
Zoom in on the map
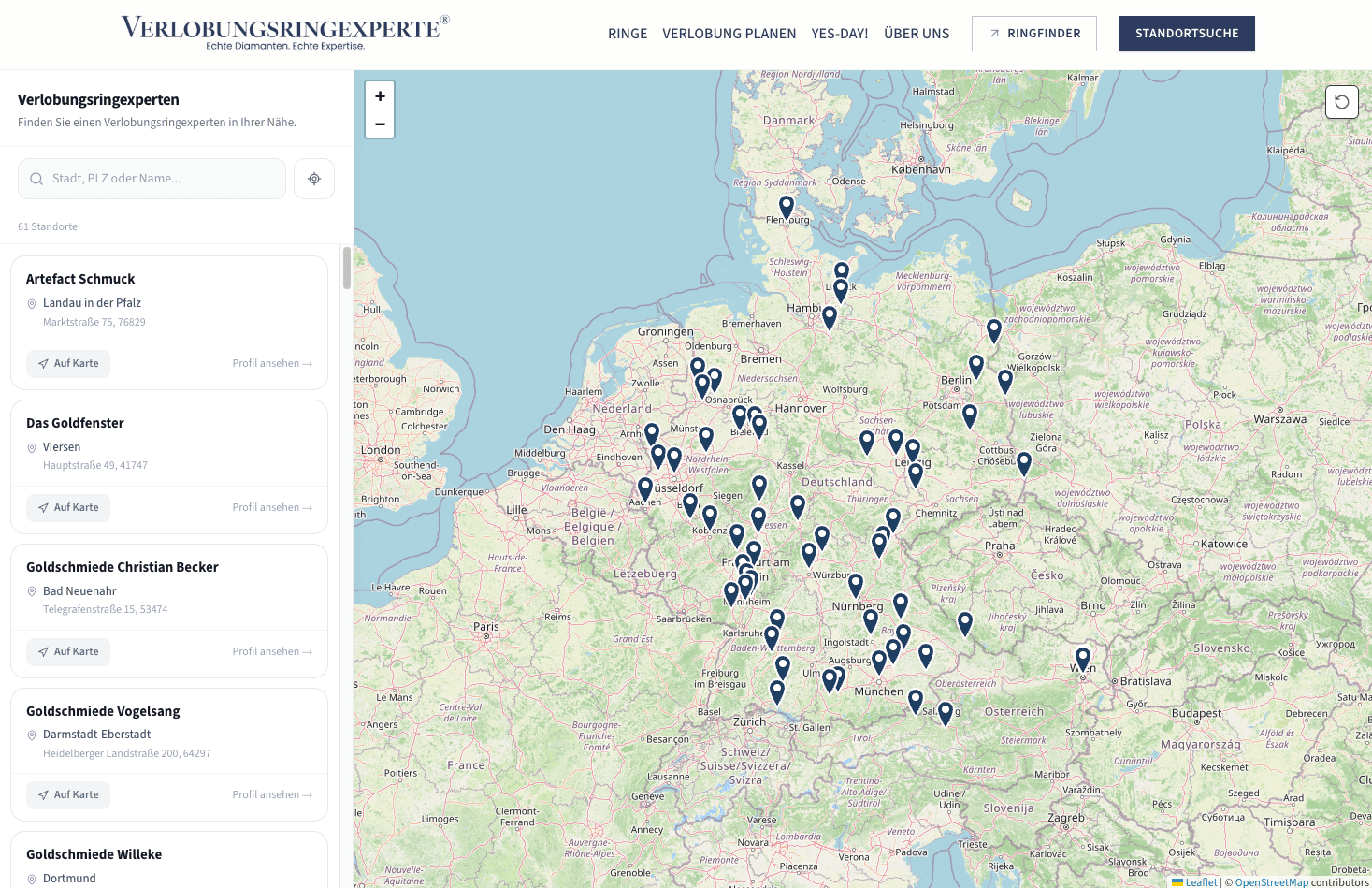click(380, 95)
